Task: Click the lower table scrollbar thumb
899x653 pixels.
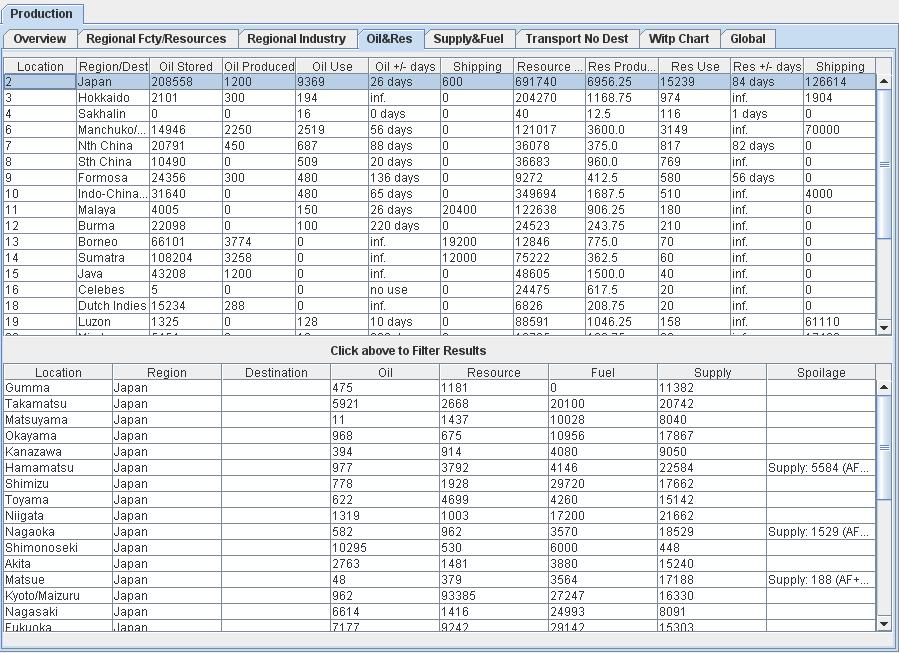Action: (x=884, y=447)
